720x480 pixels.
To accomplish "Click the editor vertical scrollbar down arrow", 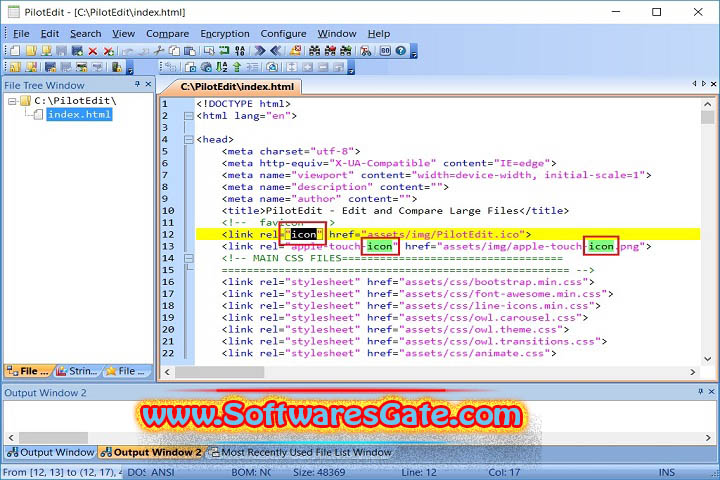I will click(708, 359).
